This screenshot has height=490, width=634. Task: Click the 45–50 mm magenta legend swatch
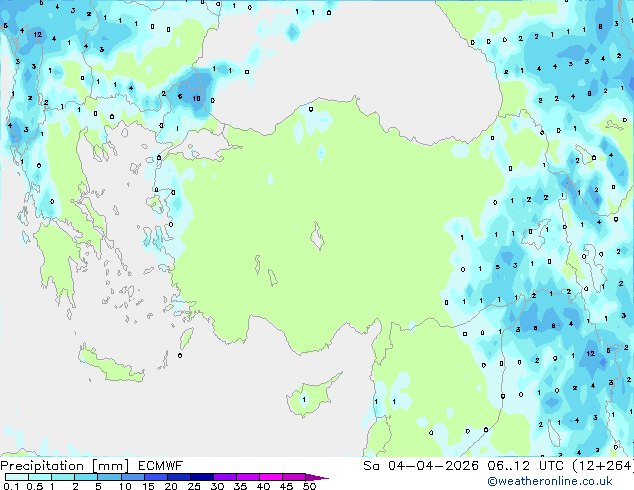coord(294,477)
